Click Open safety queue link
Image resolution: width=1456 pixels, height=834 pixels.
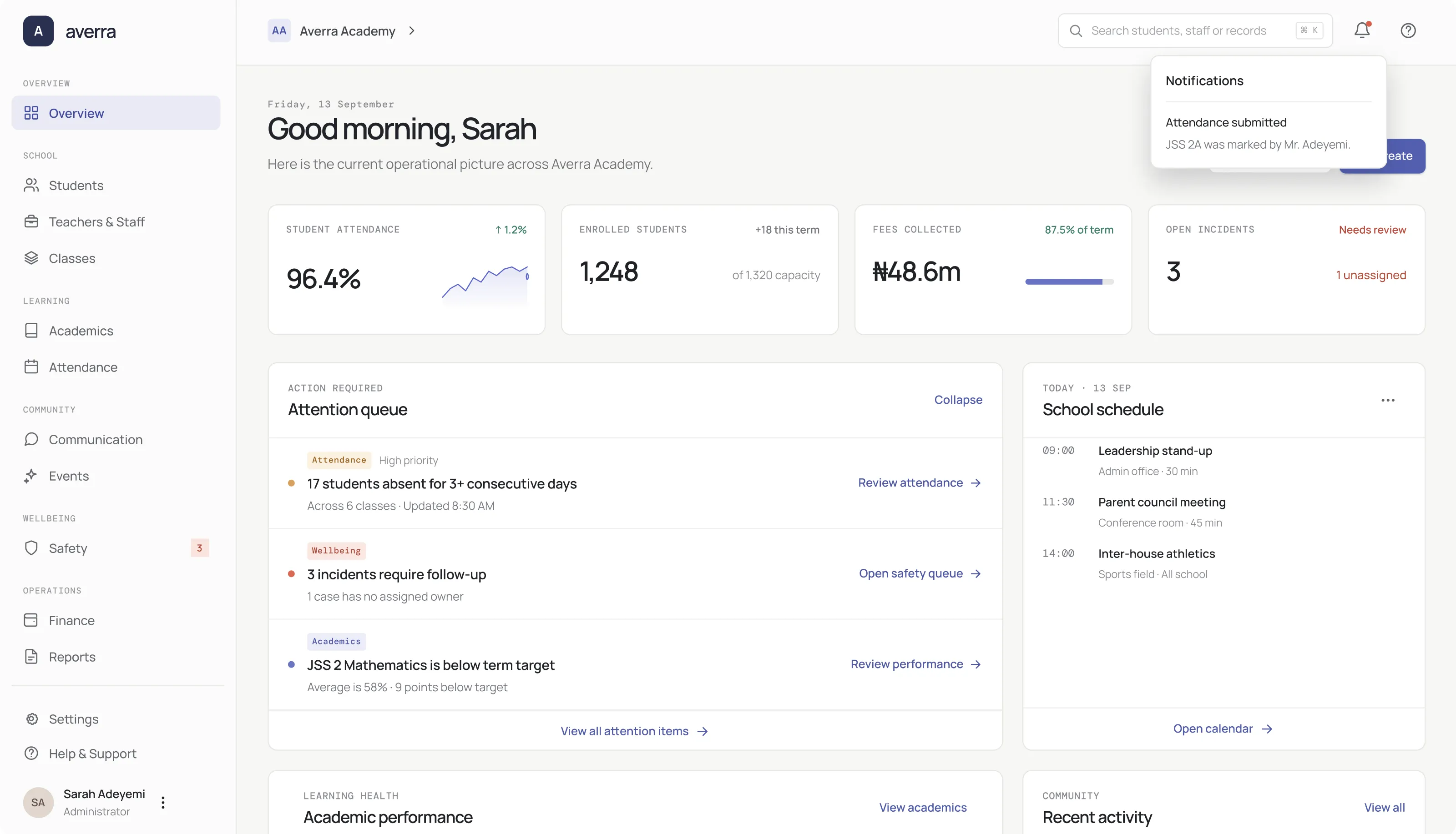(x=920, y=573)
